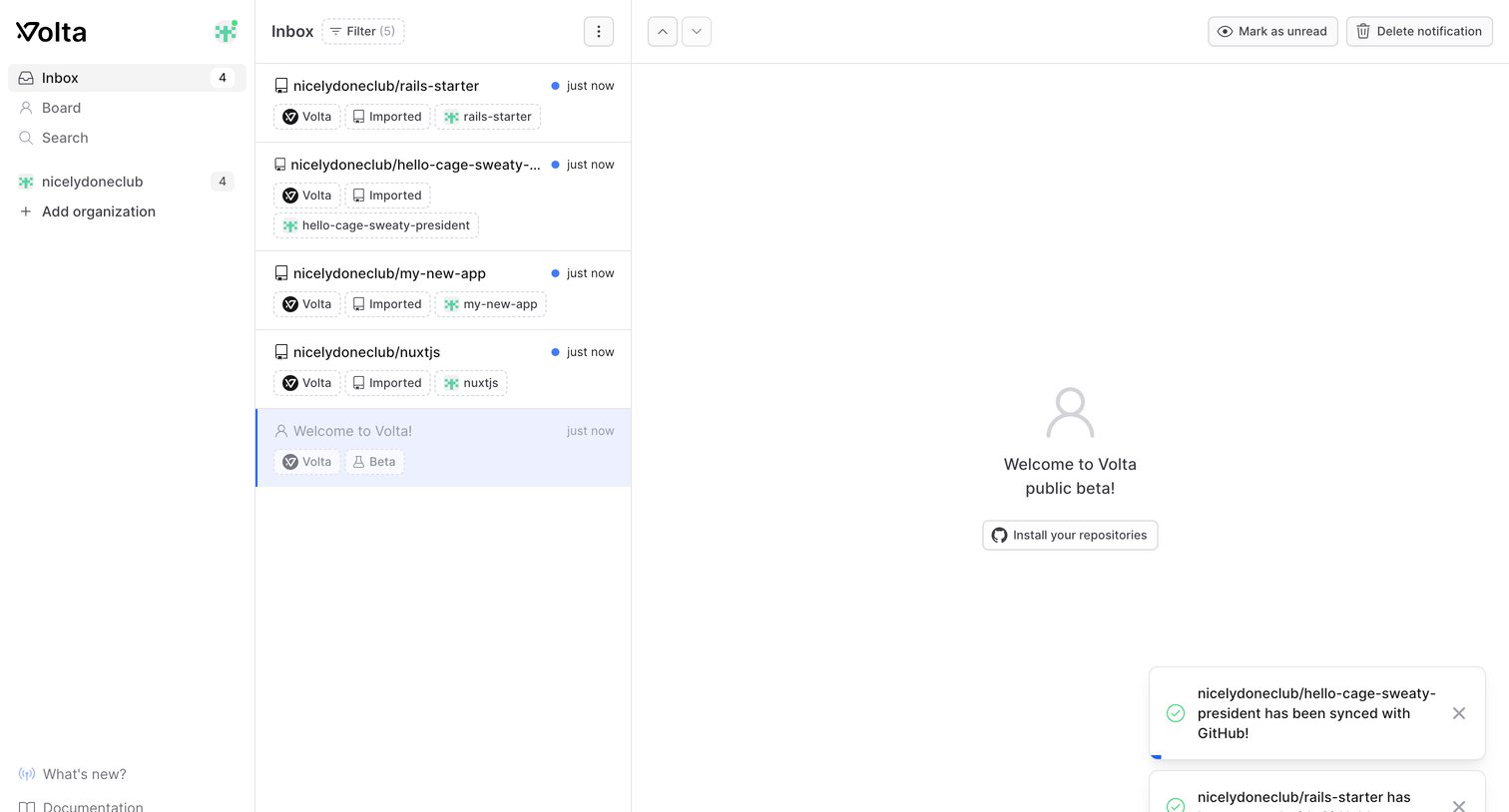Click the green check icon in synced toast
This screenshot has width=1509, height=812.
(x=1176, y=713)
